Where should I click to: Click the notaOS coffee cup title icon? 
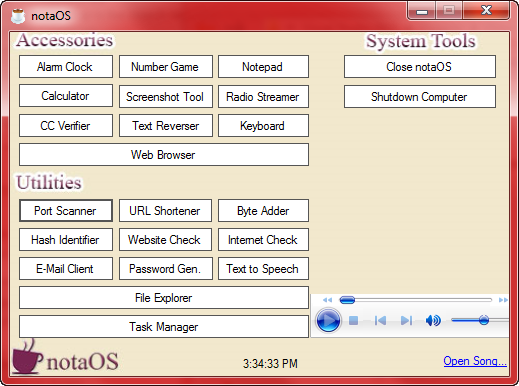click(18, 16)
